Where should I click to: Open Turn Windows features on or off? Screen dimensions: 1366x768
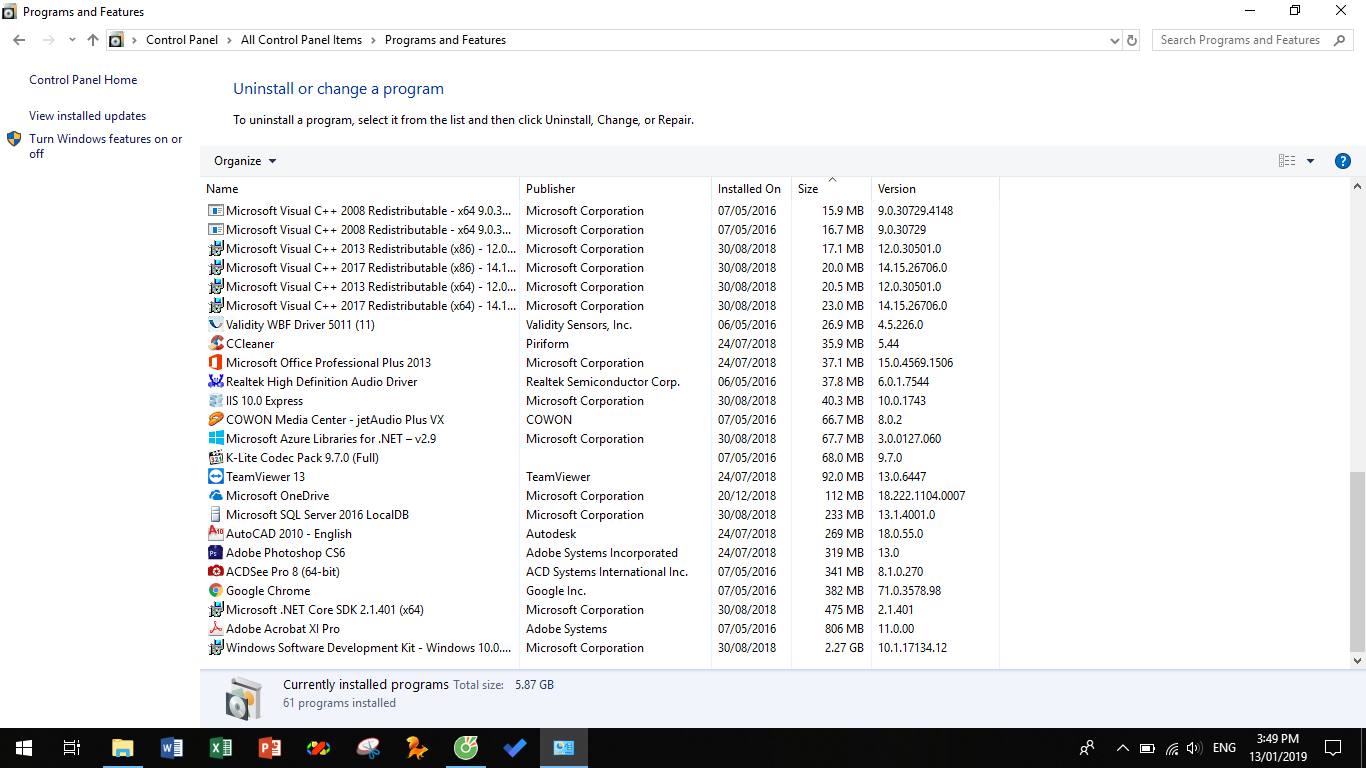coord(105,146)
